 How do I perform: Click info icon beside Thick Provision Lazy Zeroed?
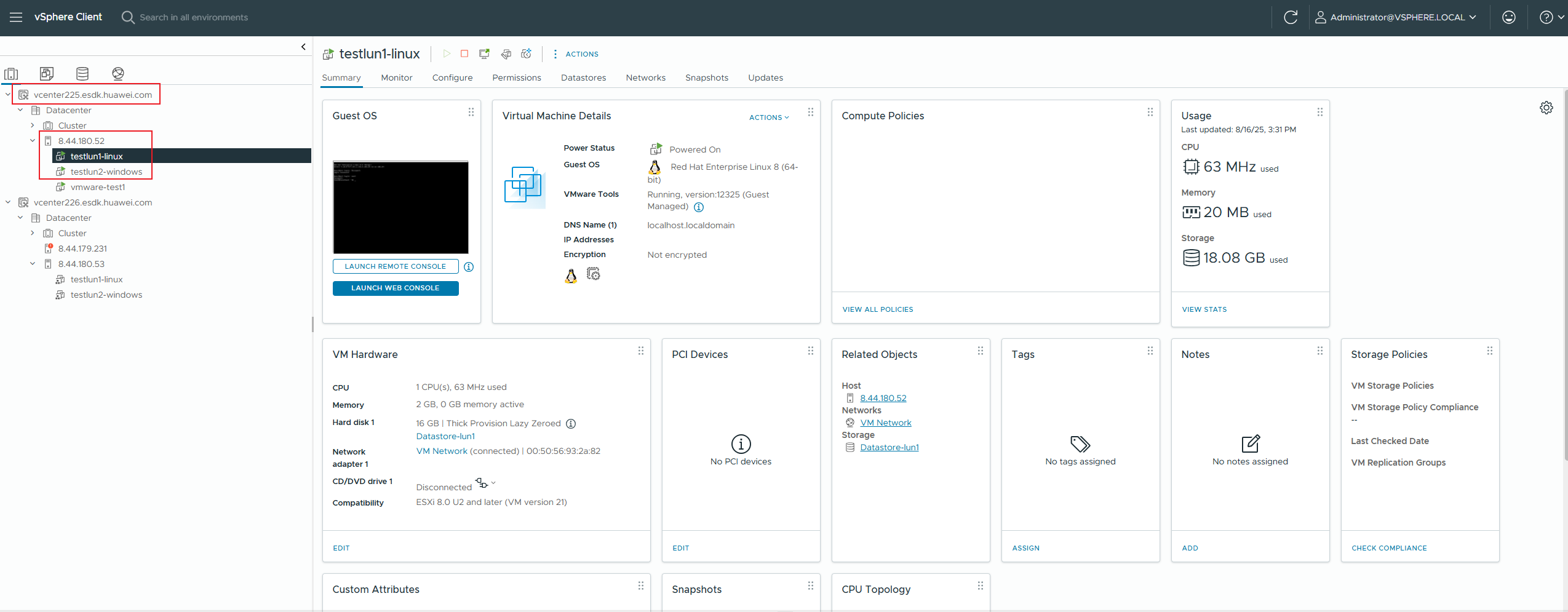(x=571, y=424)
